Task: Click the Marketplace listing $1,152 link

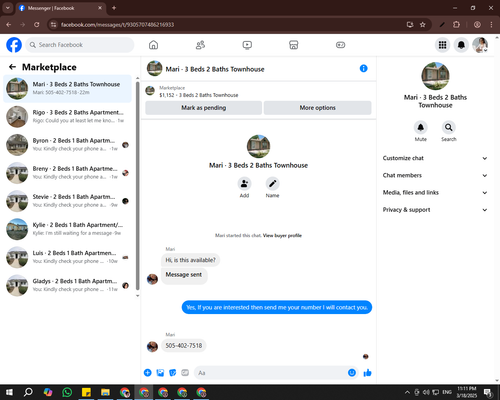Action: (199, 95)
